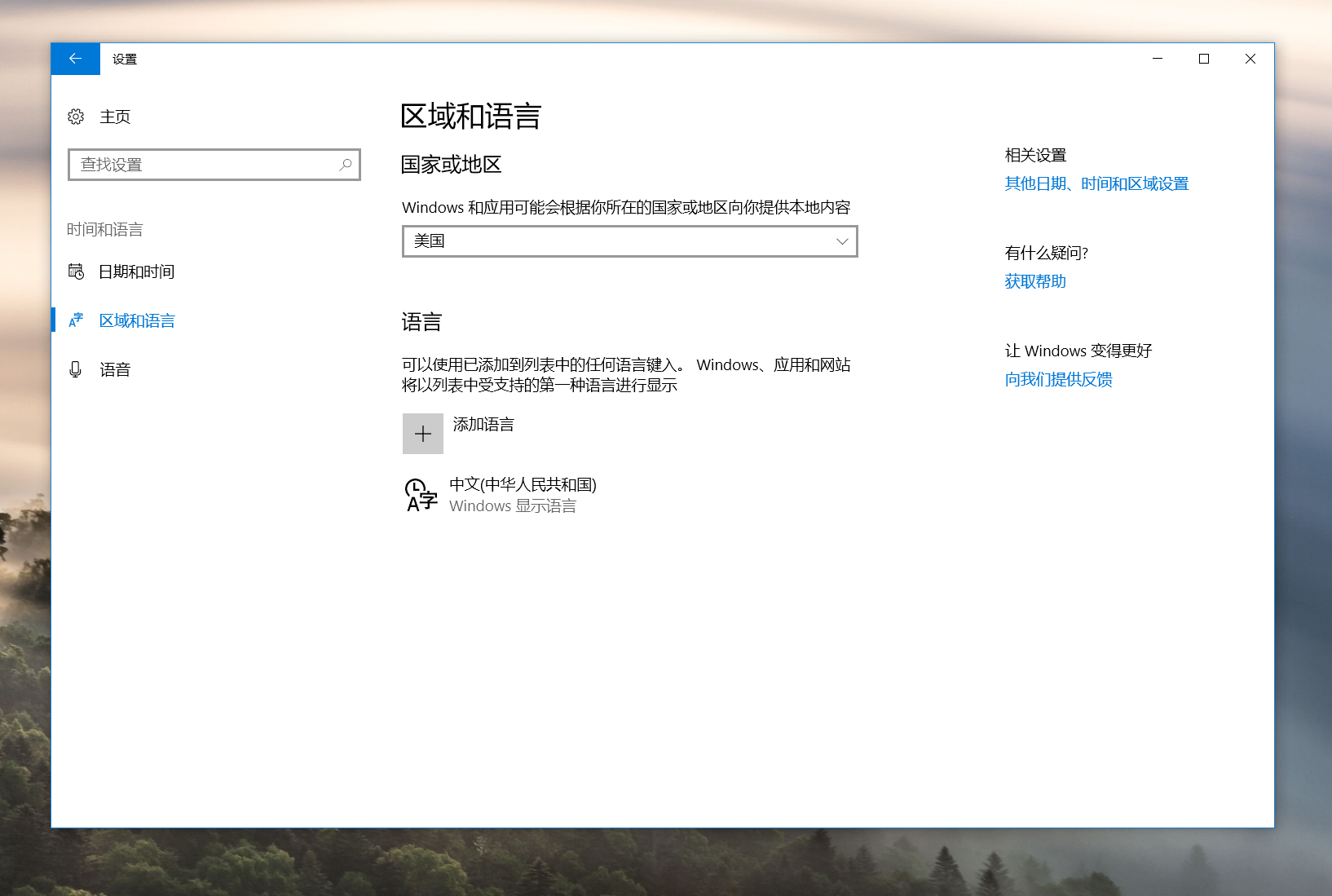1332x896 pixels.
Task: Click the language icon beside 区域和语言
Action: click(76, 320)
